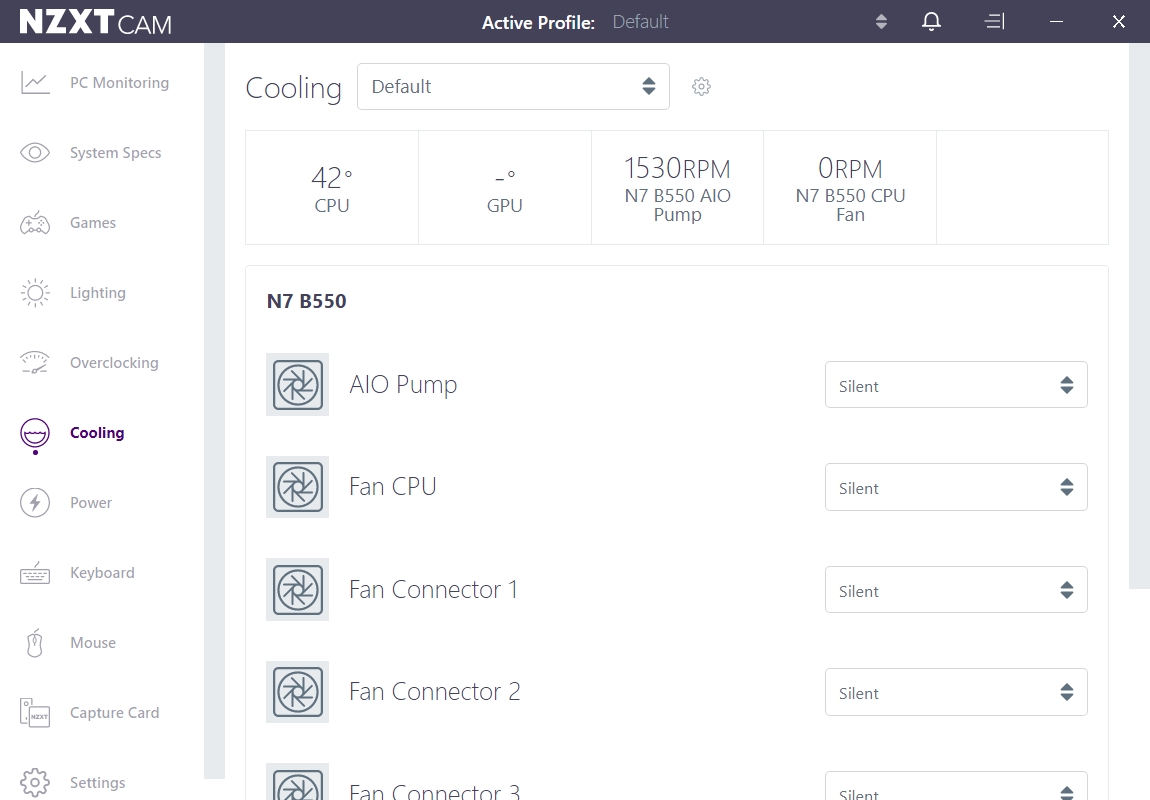The image size is (1150, 800).
Task: Click the Fan Connector 2 label
Action: click(x=435, y=691)
